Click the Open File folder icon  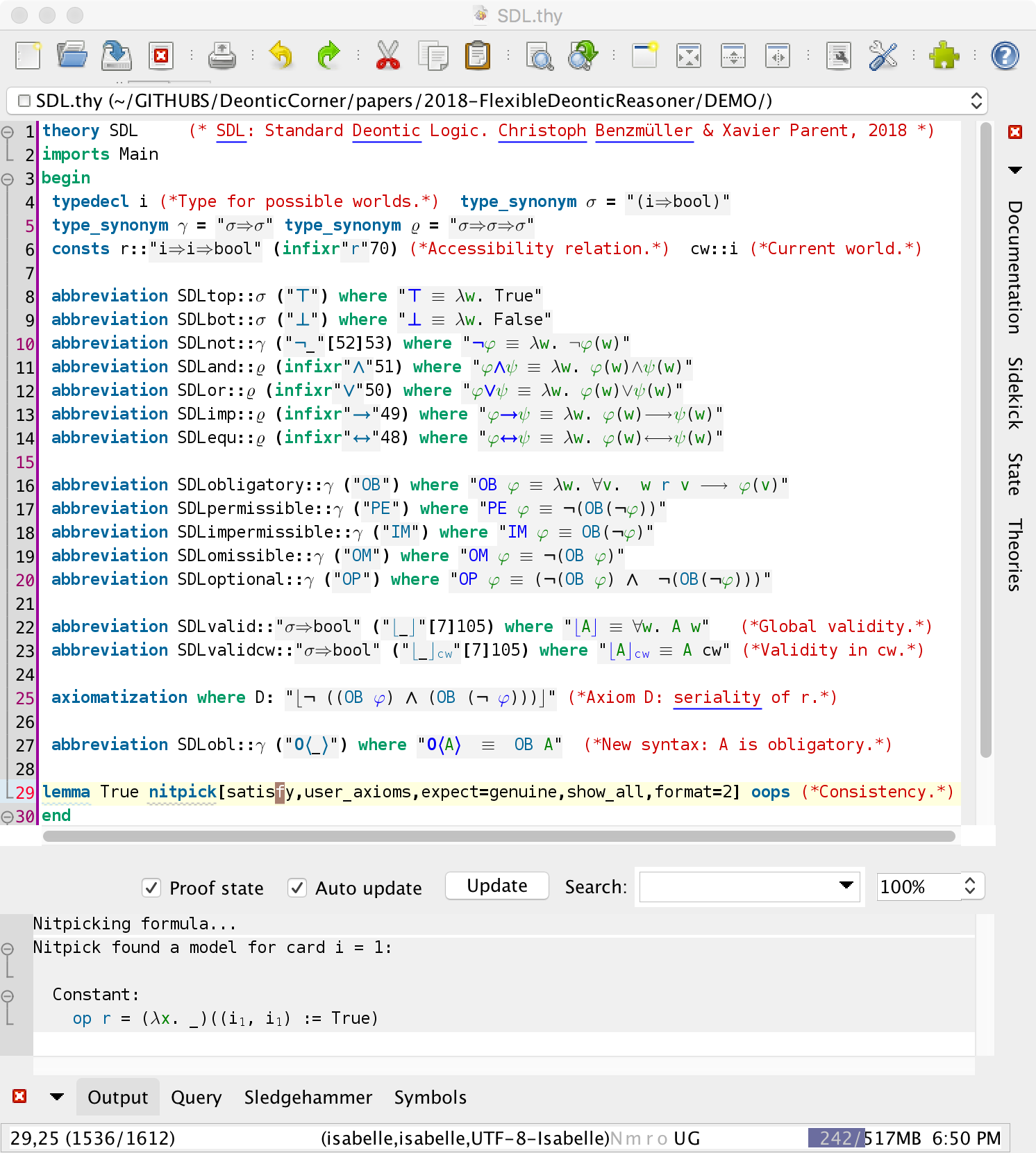72,56
